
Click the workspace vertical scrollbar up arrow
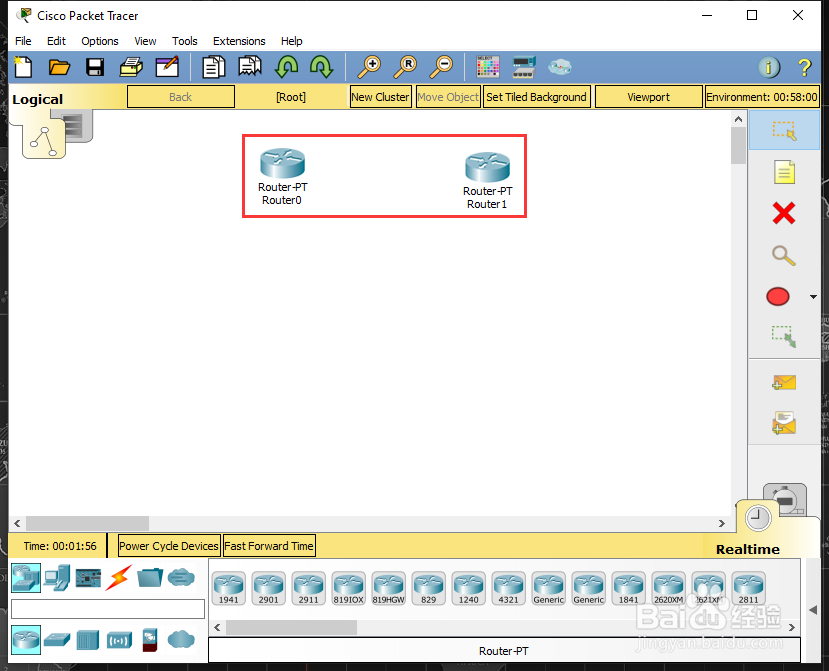click(x=739, y=119)
